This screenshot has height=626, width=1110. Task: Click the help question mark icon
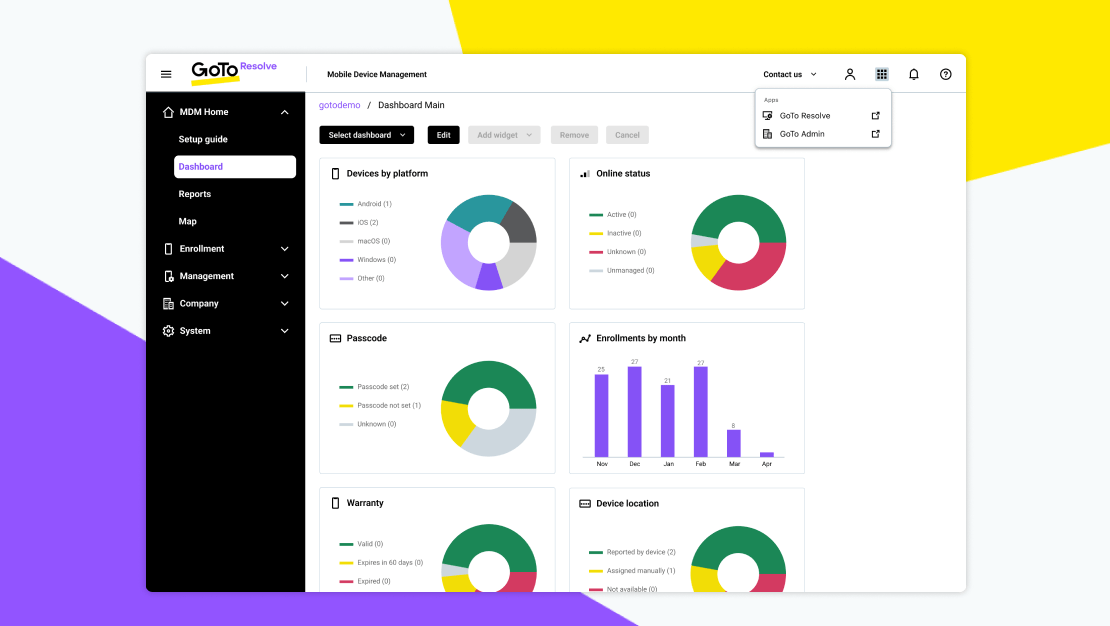click(945, 74)
